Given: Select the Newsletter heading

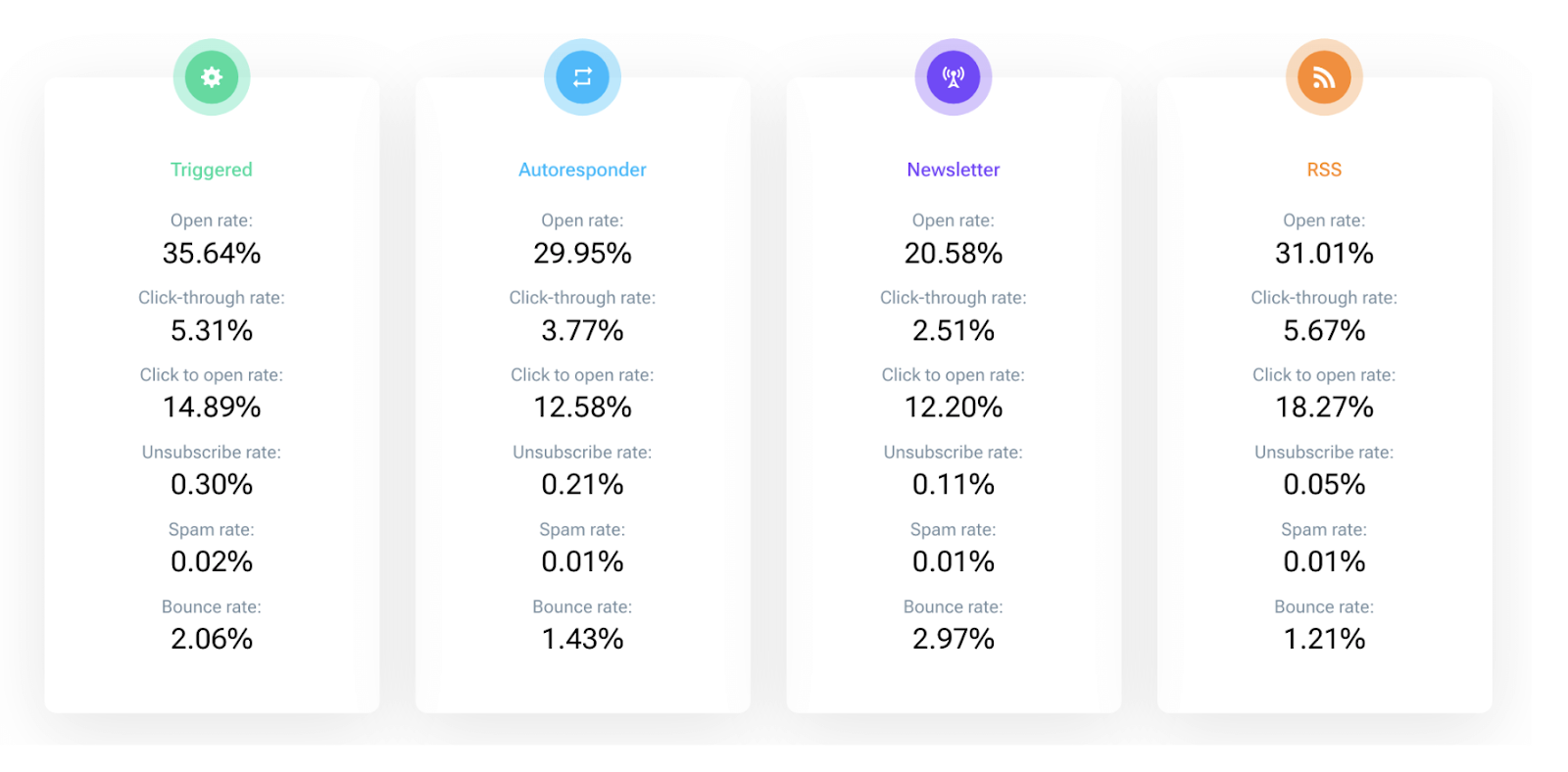Looking at the screenshot, I should point(954,169).
